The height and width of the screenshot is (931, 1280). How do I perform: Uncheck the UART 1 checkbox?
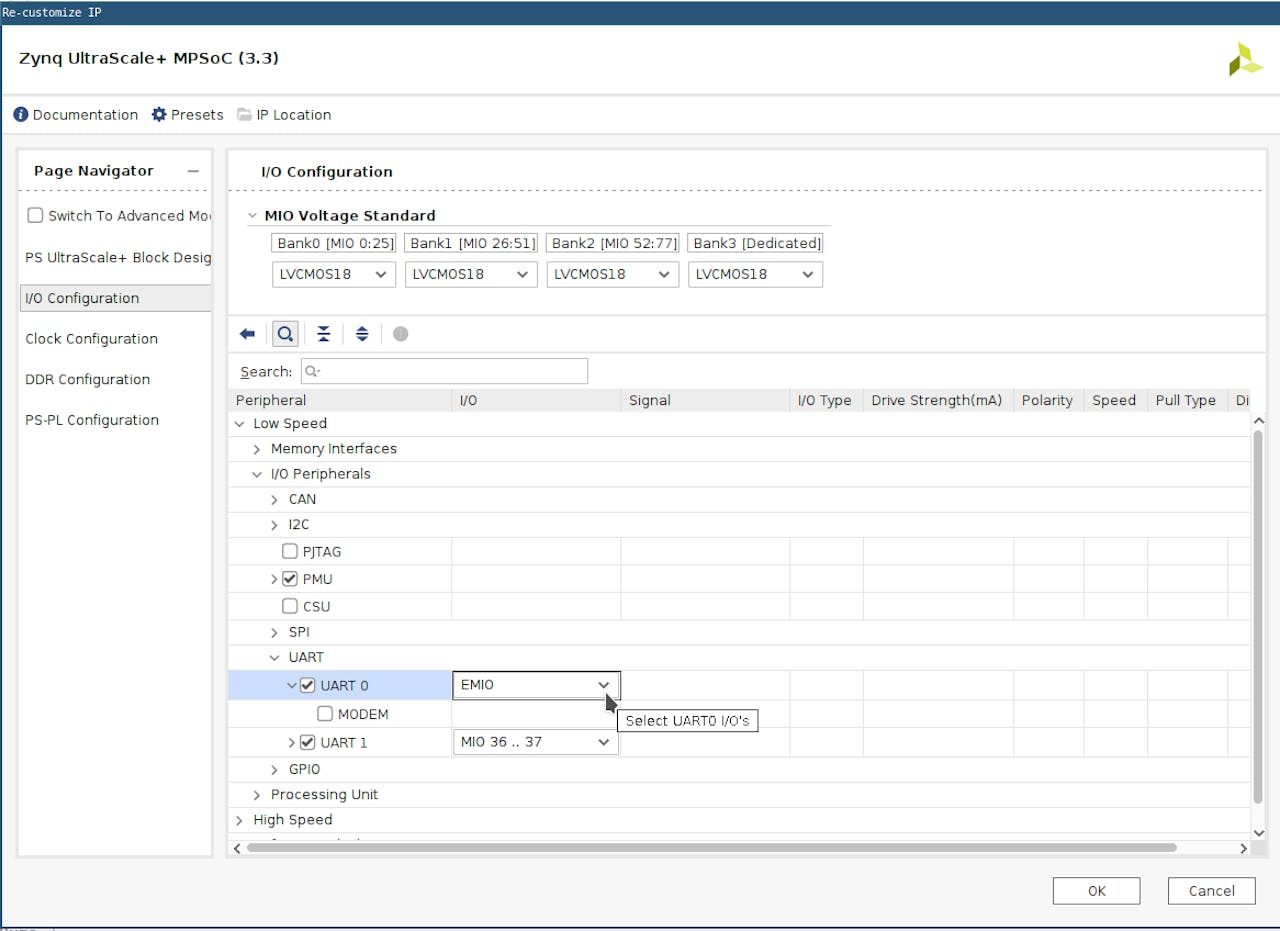coord(308,742)
